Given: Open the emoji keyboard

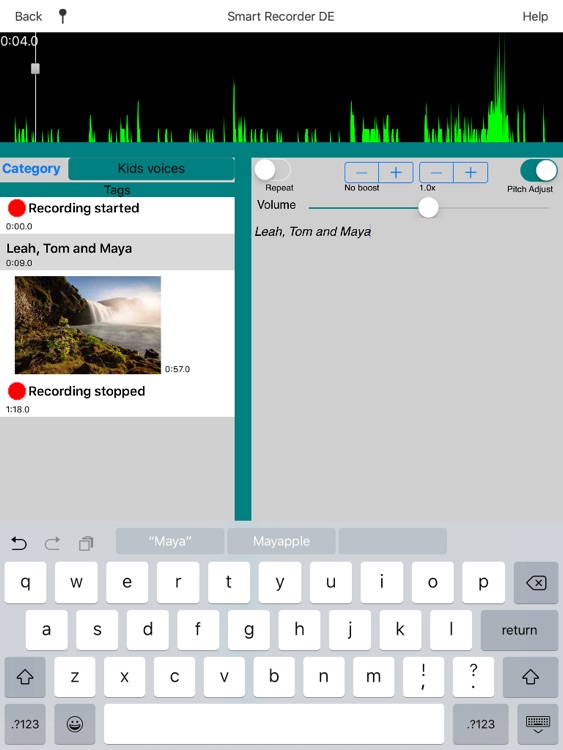Looking at the screenshot, I should coord(75,724).
